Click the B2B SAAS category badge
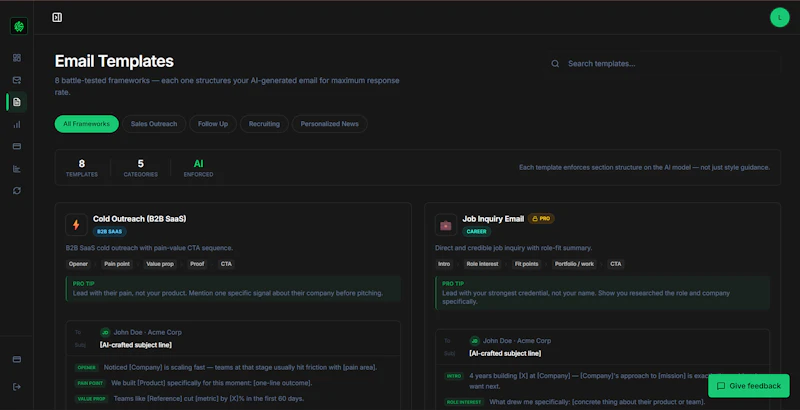 [x=109, y=232]
